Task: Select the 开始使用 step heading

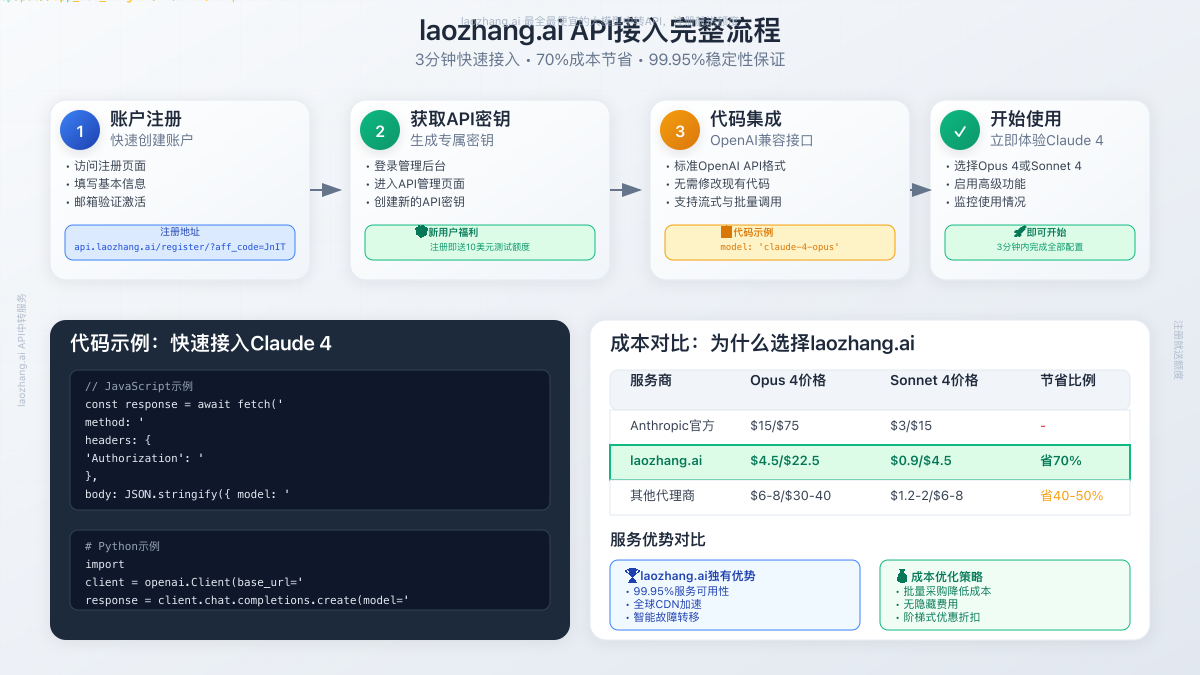Action: tap(1026, 118)
